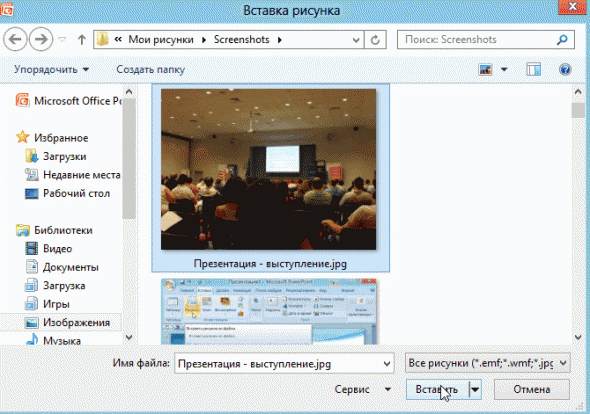Open Help with the question mark icon
Viewport: 590px width, 414px height.
565,70
